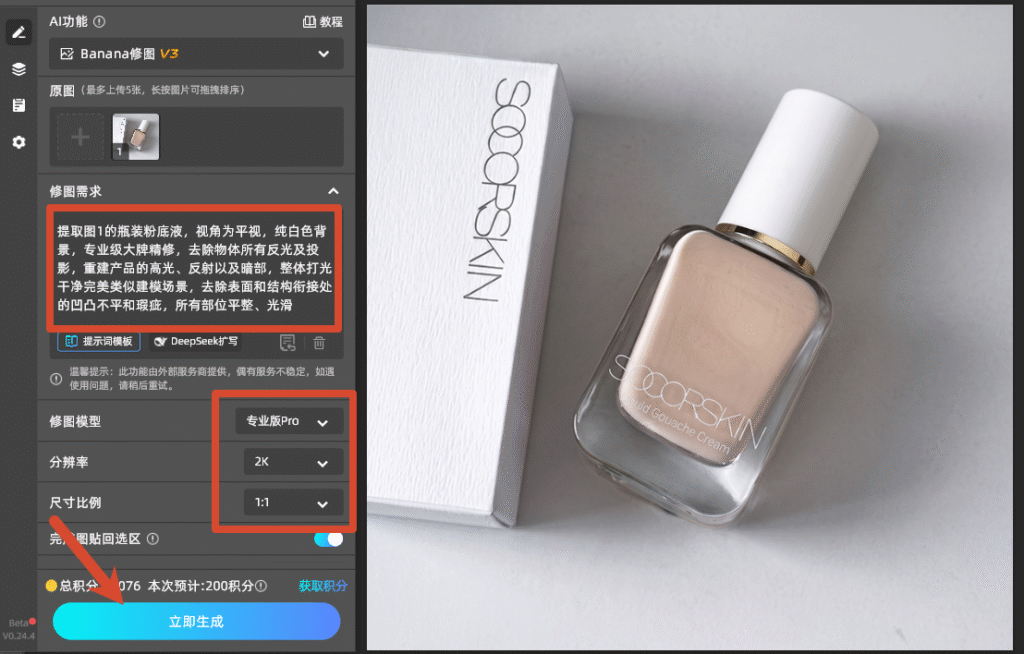Click the yellow points coin icon
Viewport: 1024px width, 654px height.
pos(51,585)
